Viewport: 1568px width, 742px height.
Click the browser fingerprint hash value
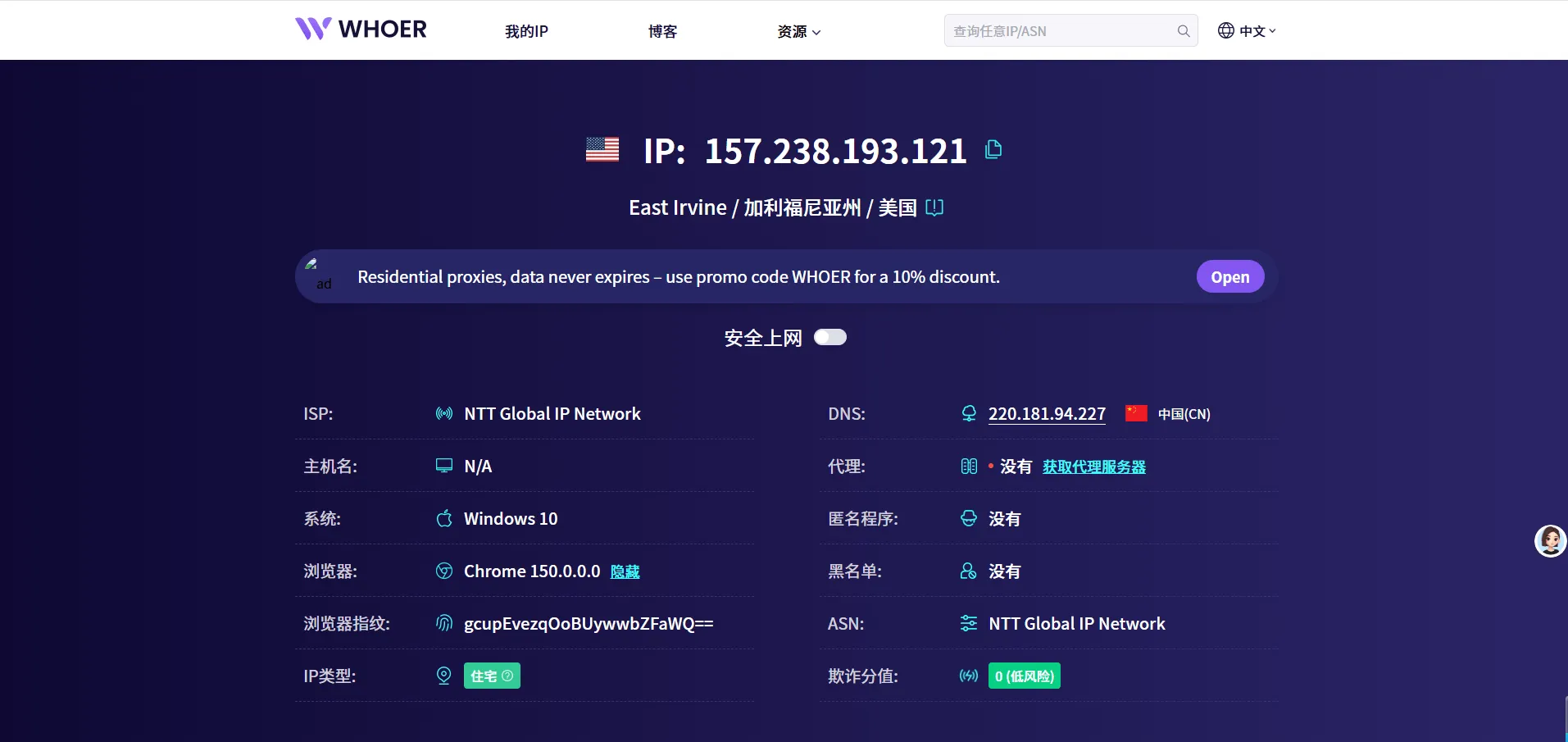click(x=589, y=624)
